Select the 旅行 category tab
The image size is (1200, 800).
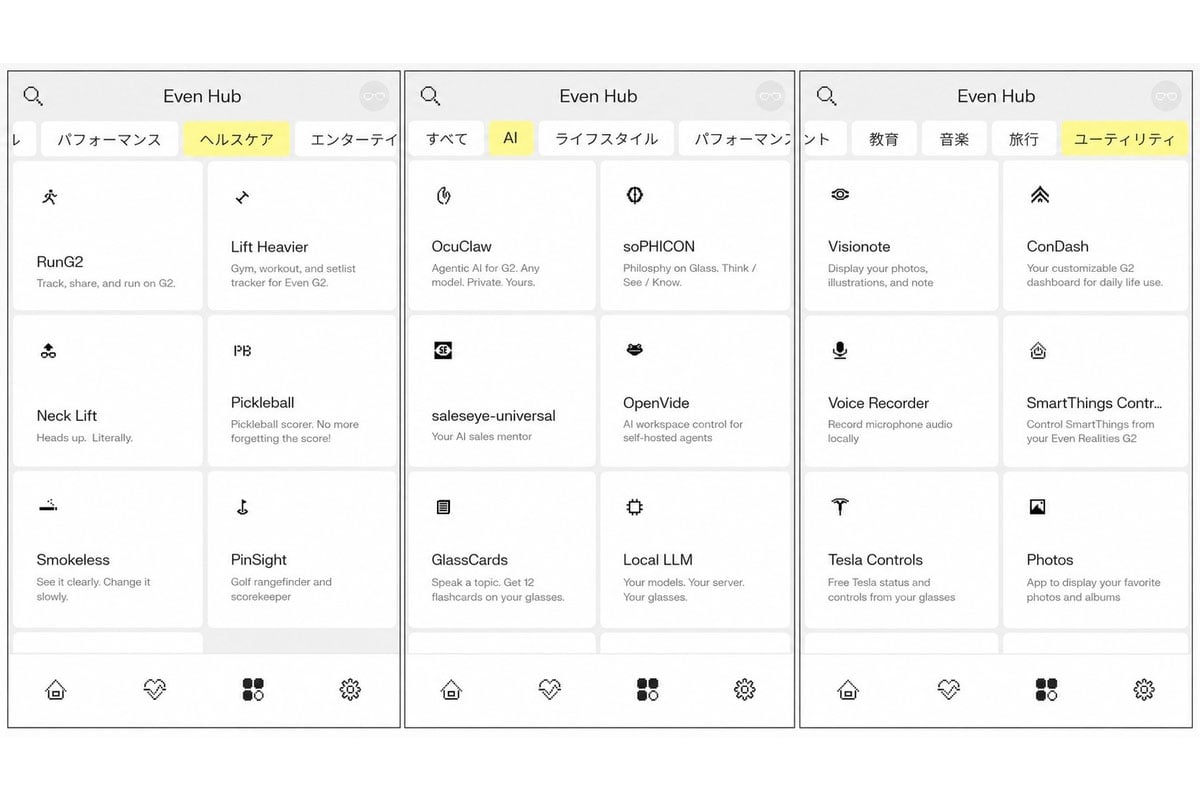click(1024, 139)
